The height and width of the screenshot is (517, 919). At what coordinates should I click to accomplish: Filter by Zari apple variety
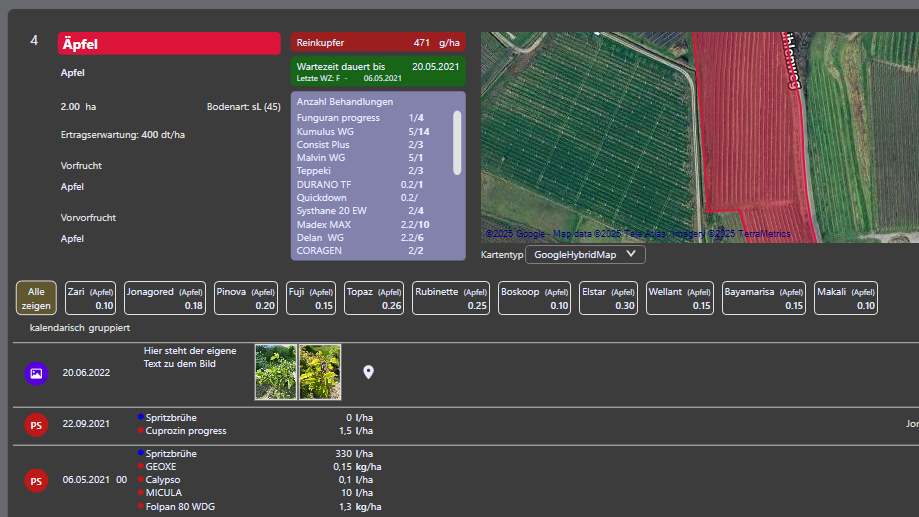tap(90, 298)
